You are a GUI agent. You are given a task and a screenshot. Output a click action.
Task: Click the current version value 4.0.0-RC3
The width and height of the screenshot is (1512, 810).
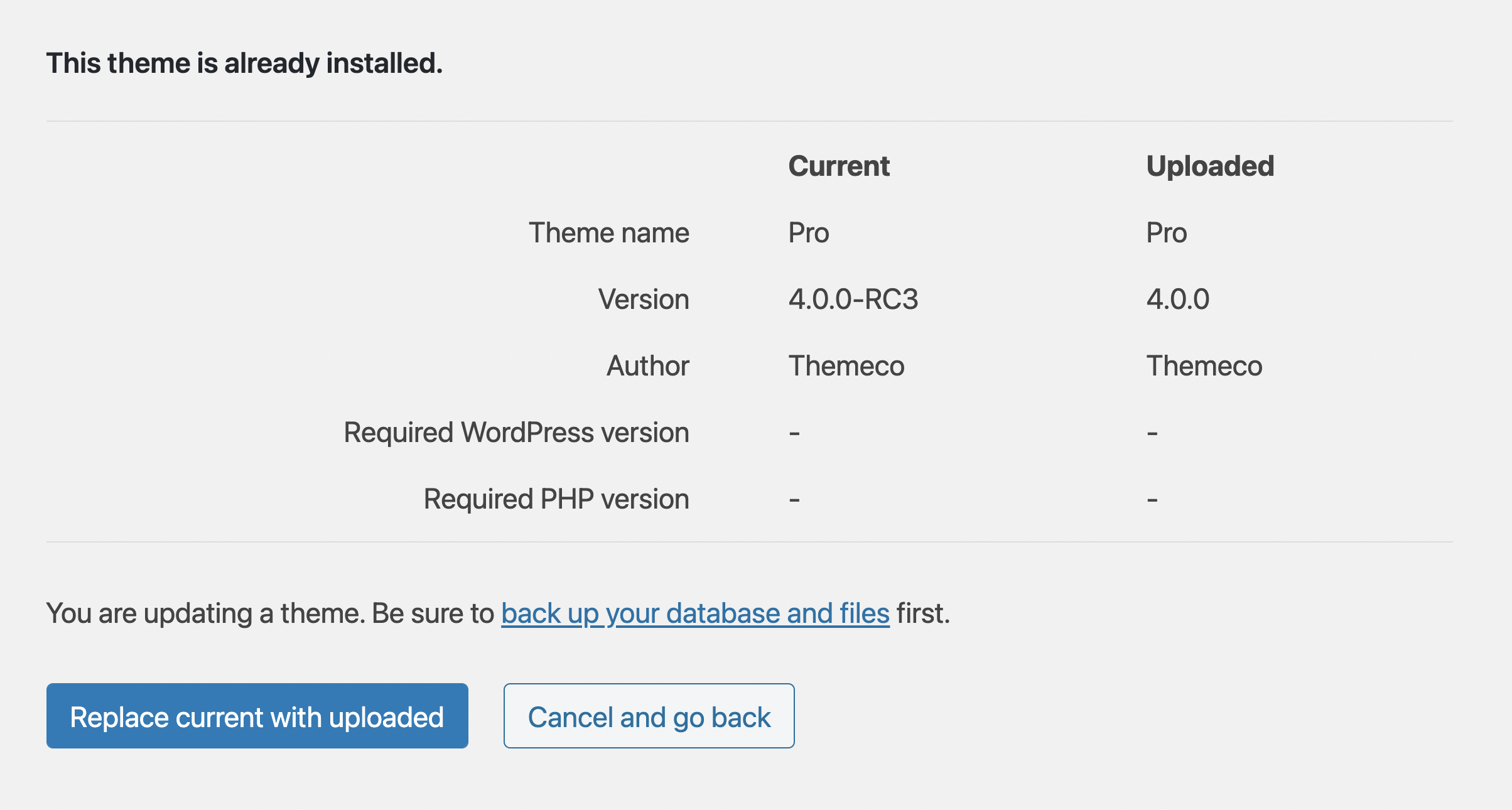[x=854, y=299]
